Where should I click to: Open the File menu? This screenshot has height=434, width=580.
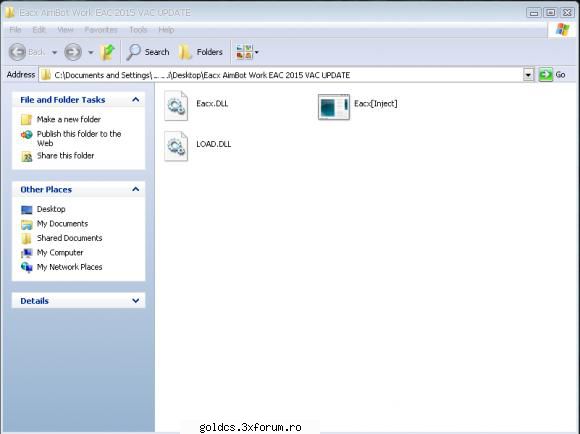tap(15, 30)
